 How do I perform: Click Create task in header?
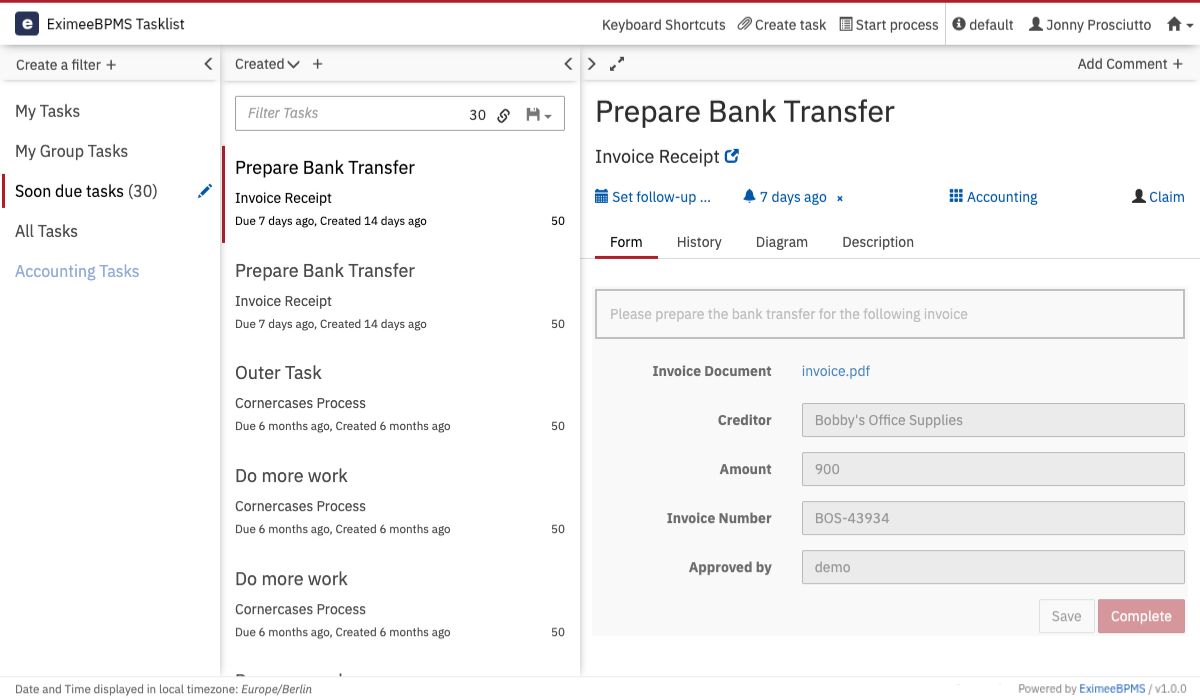(x=782, y=25)
